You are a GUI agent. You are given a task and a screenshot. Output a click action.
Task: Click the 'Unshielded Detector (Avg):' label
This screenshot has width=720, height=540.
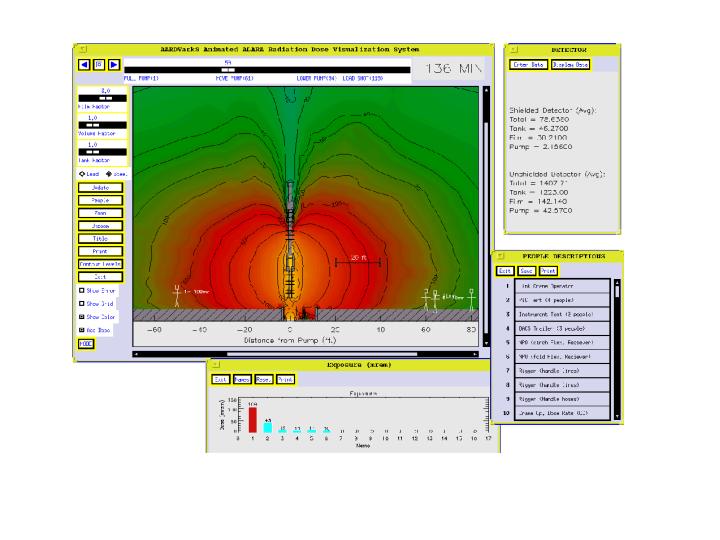(x=557, y=174)
